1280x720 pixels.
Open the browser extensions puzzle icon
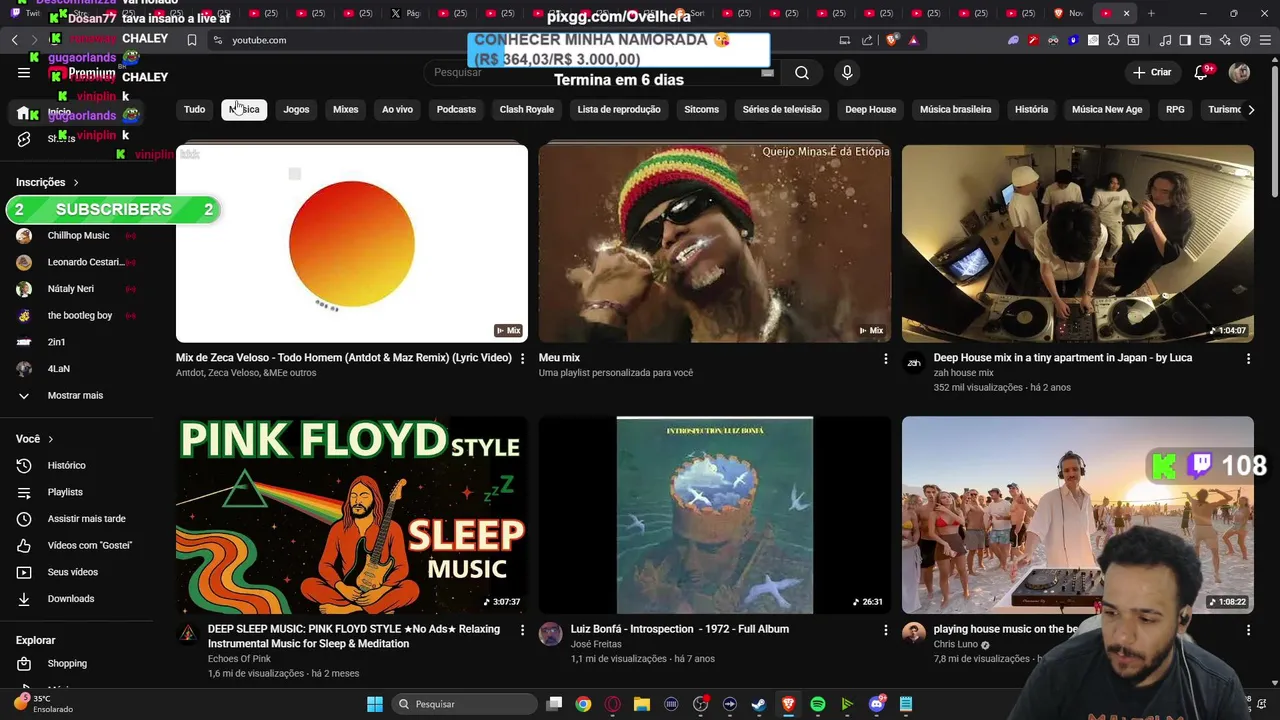pyautogui.click(x=1113, y=40)
